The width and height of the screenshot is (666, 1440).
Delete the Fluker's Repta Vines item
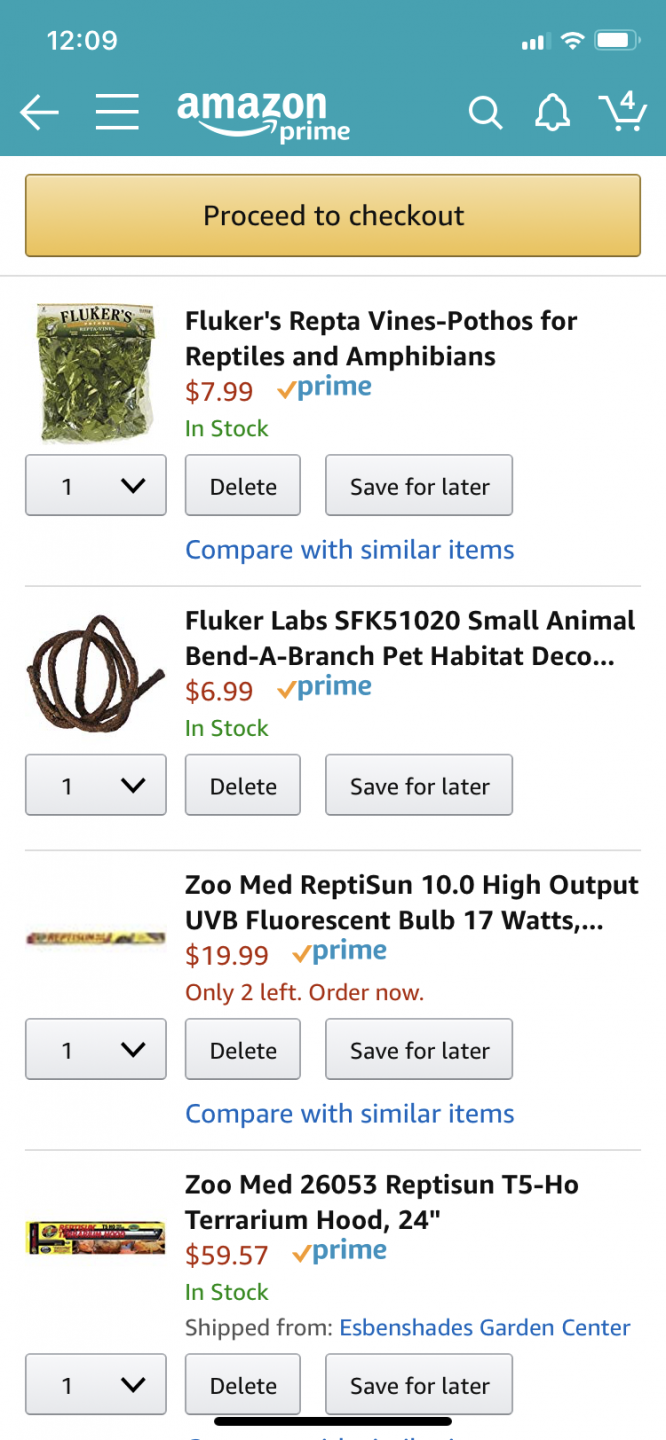(x=243, y=486)
